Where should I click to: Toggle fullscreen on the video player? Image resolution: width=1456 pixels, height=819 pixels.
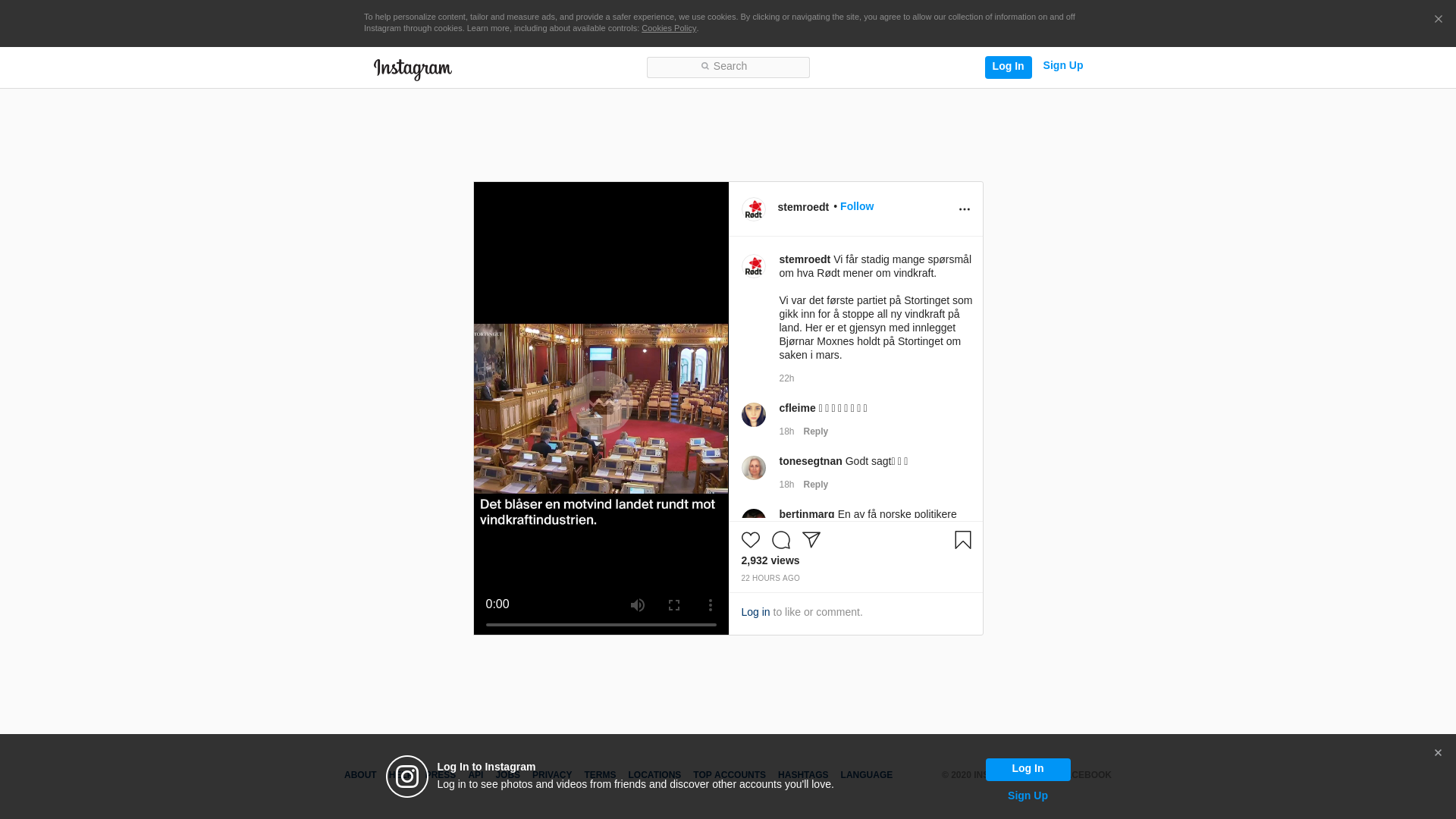tap(673, 605)
